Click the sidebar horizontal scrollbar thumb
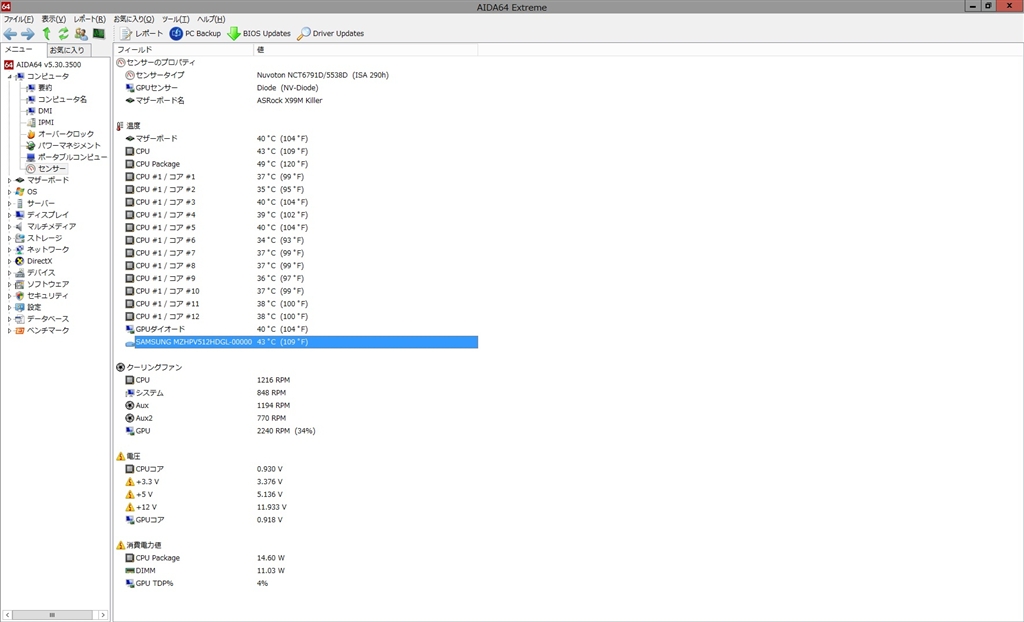The width and height of the screenshot is (1024, 622). point(52,615)
